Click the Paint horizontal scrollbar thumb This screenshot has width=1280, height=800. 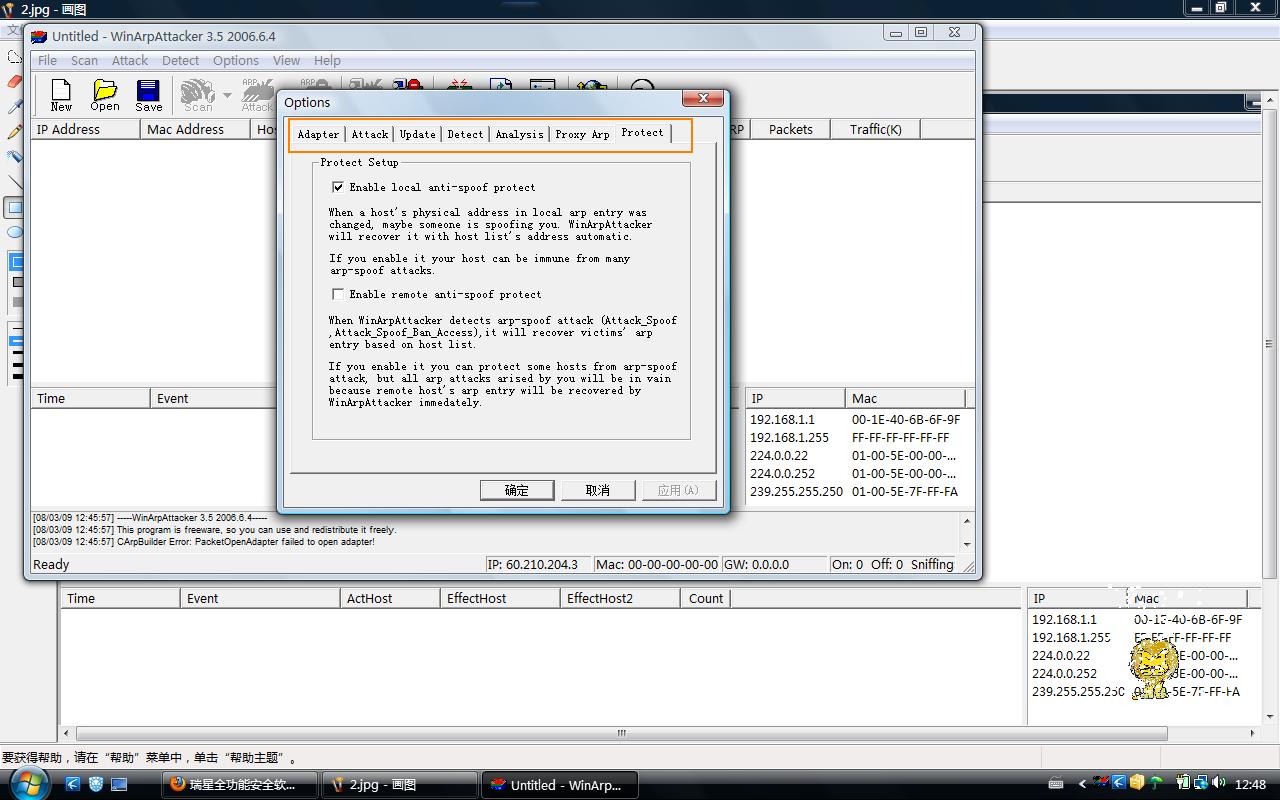(x=621, y=733)
